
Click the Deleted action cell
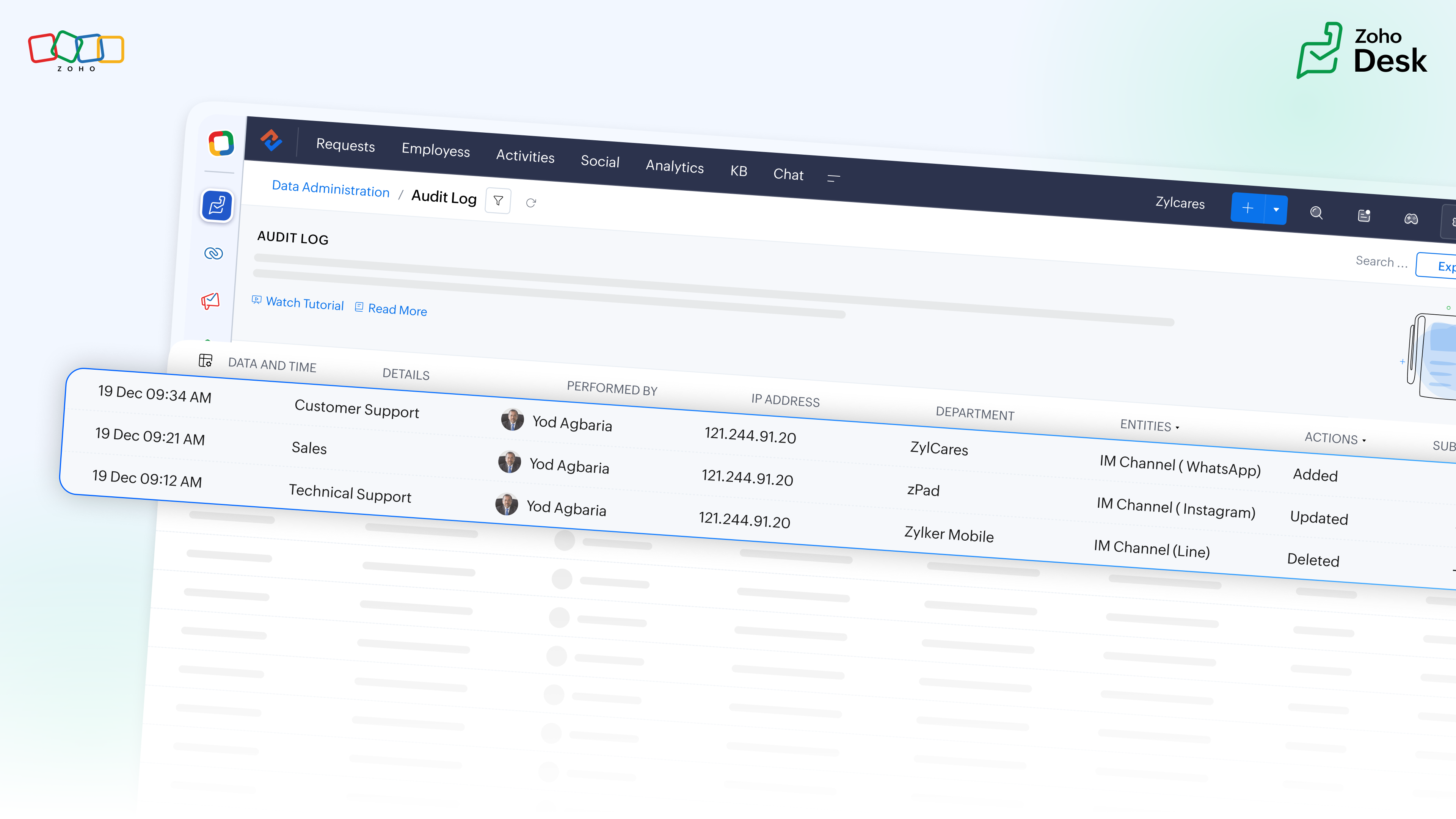click(1313, 560)
